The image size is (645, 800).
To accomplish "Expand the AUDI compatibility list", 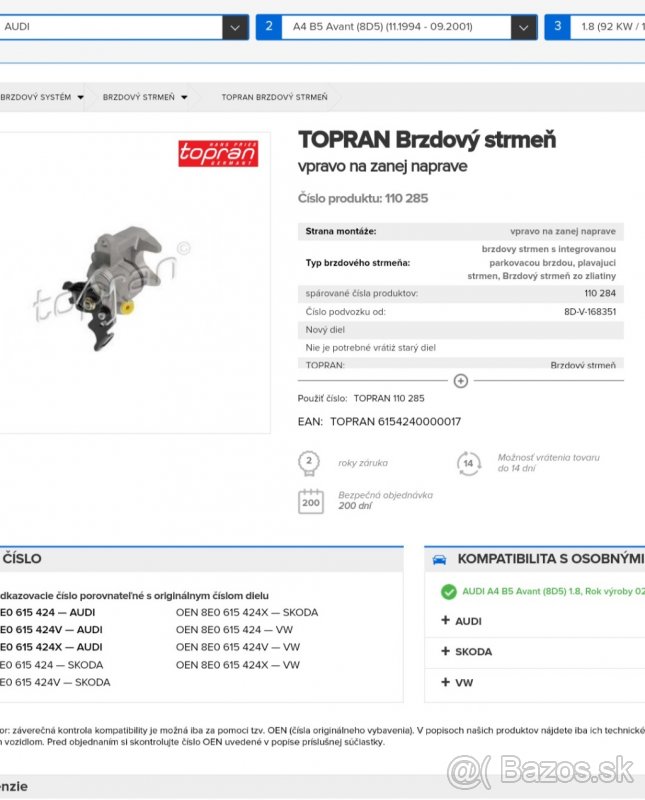I will (461, 621).
